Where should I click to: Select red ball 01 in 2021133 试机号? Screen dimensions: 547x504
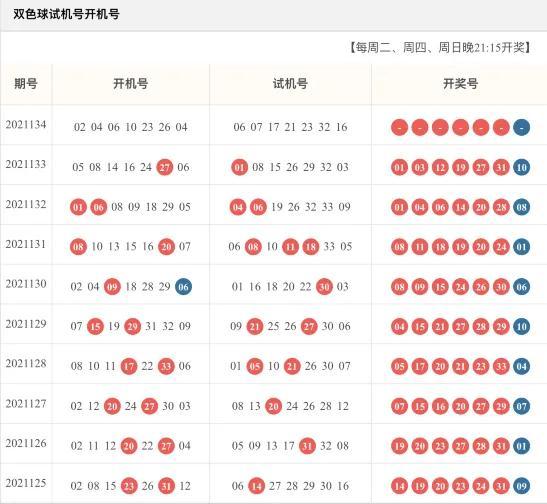[x=240, y=167]
